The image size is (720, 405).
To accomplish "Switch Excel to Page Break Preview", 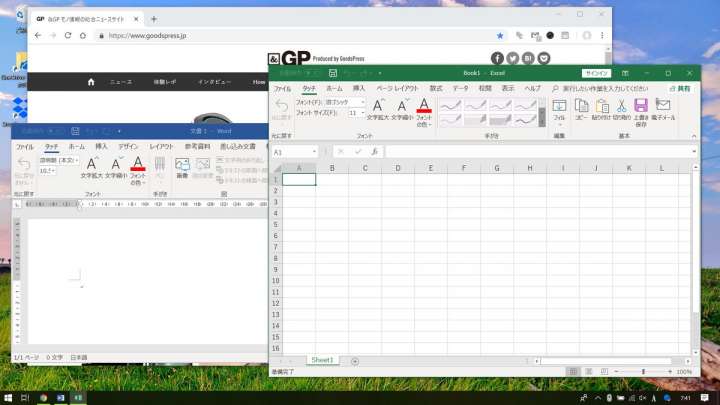I will pos(604,371).
